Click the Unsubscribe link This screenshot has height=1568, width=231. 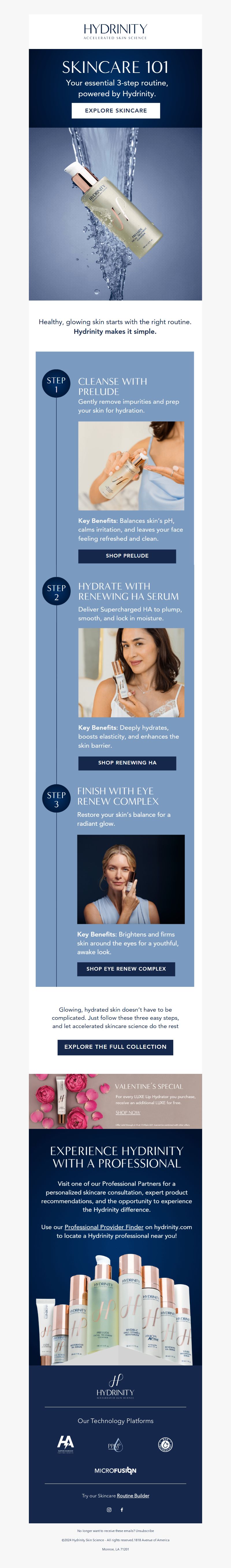click(144, 1530)
